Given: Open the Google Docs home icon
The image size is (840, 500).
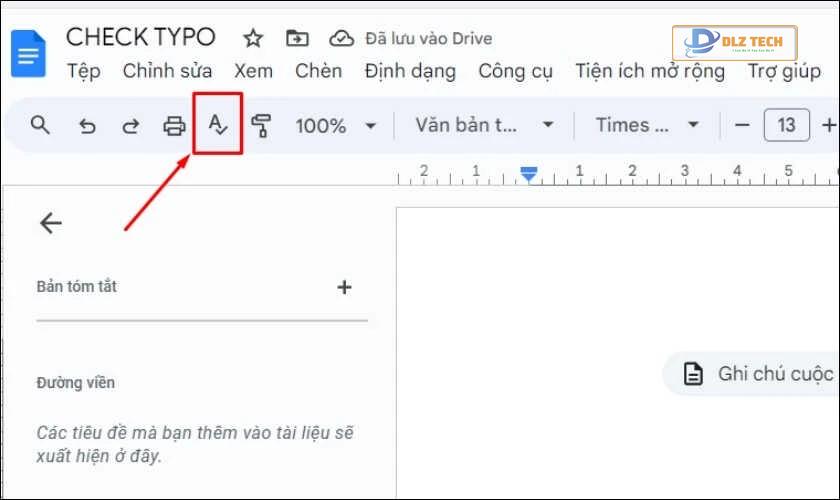Looking at the screenshot, I should (x=28, y=54).
